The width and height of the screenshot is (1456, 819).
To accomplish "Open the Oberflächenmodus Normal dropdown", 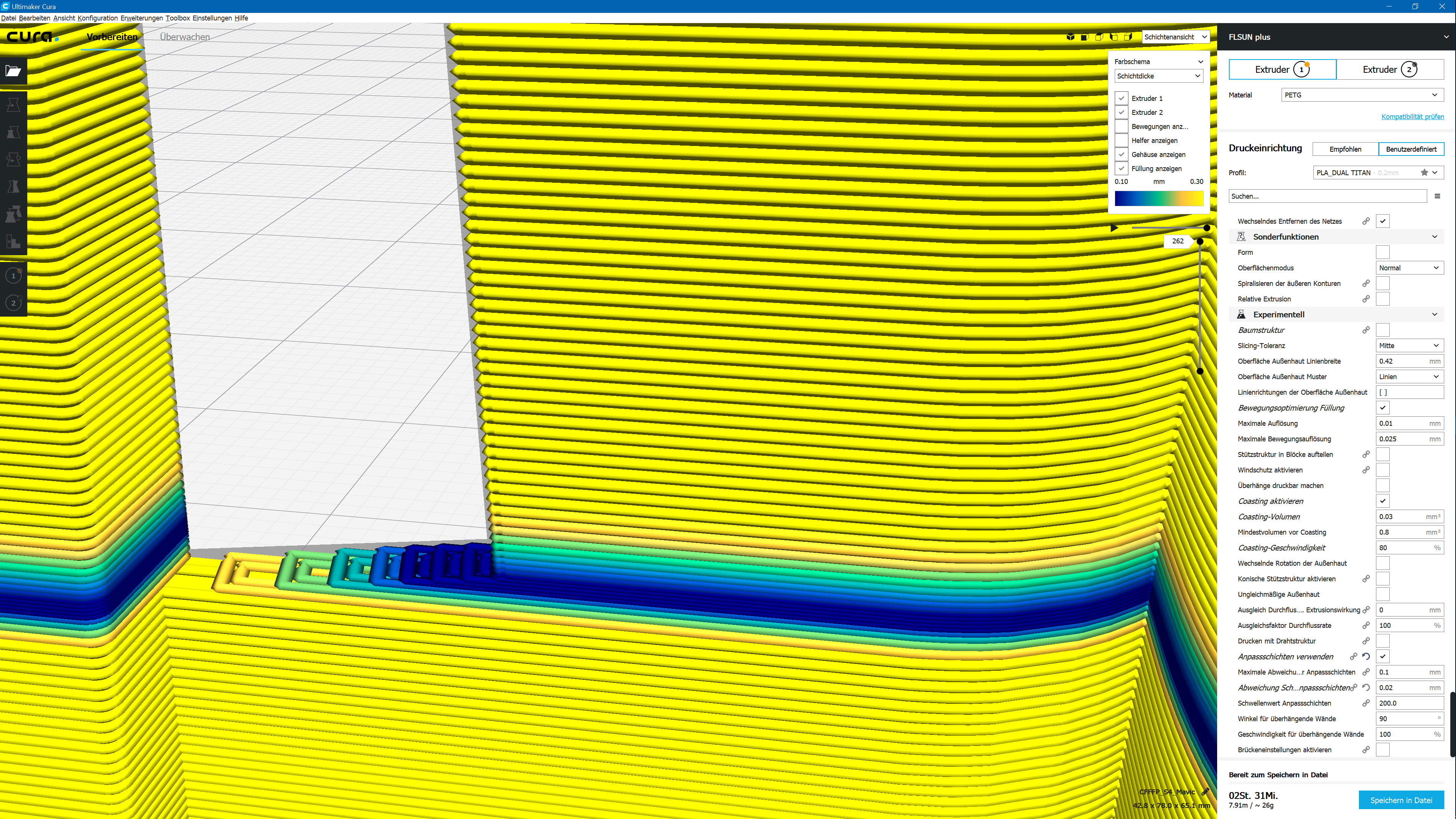I will coord(1410,268).
